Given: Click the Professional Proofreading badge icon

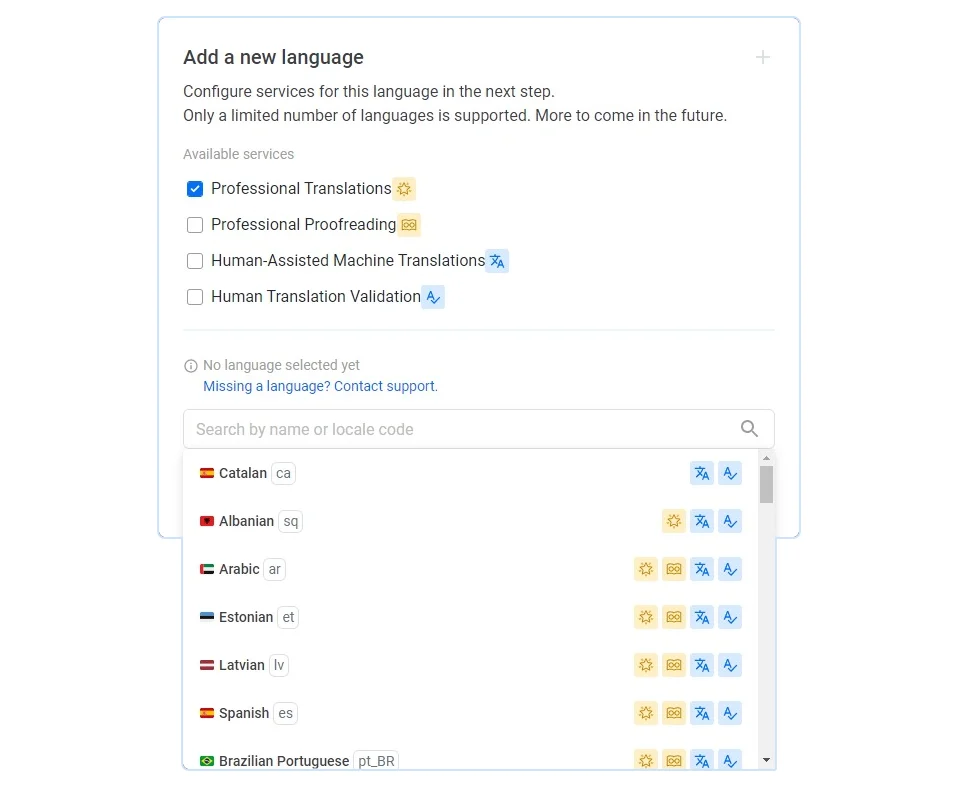Looking at the screenshot, I should [409, 224].
